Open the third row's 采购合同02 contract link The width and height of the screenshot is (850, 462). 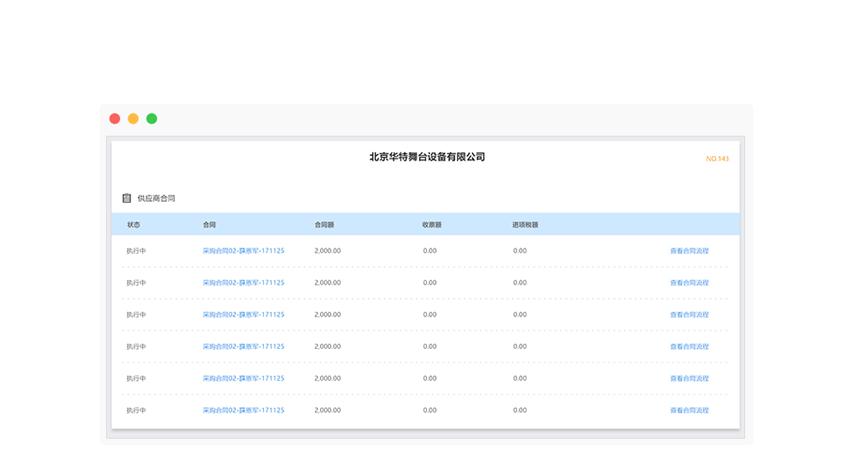(x=243, y=315)
